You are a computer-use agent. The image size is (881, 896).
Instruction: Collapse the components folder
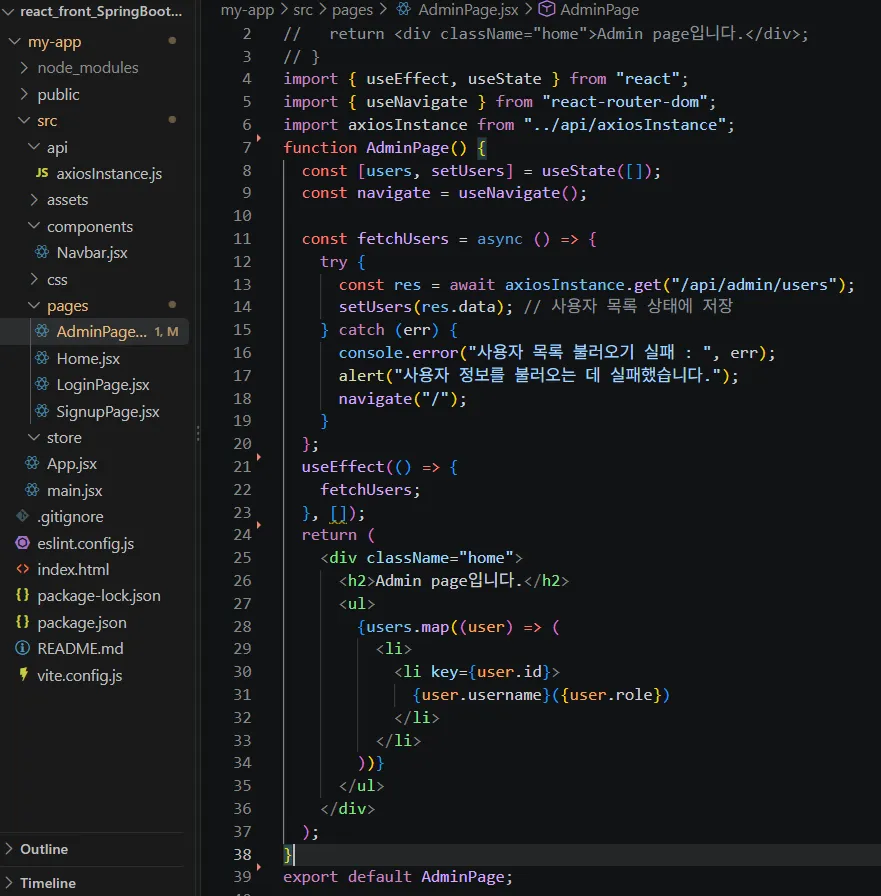34,226
